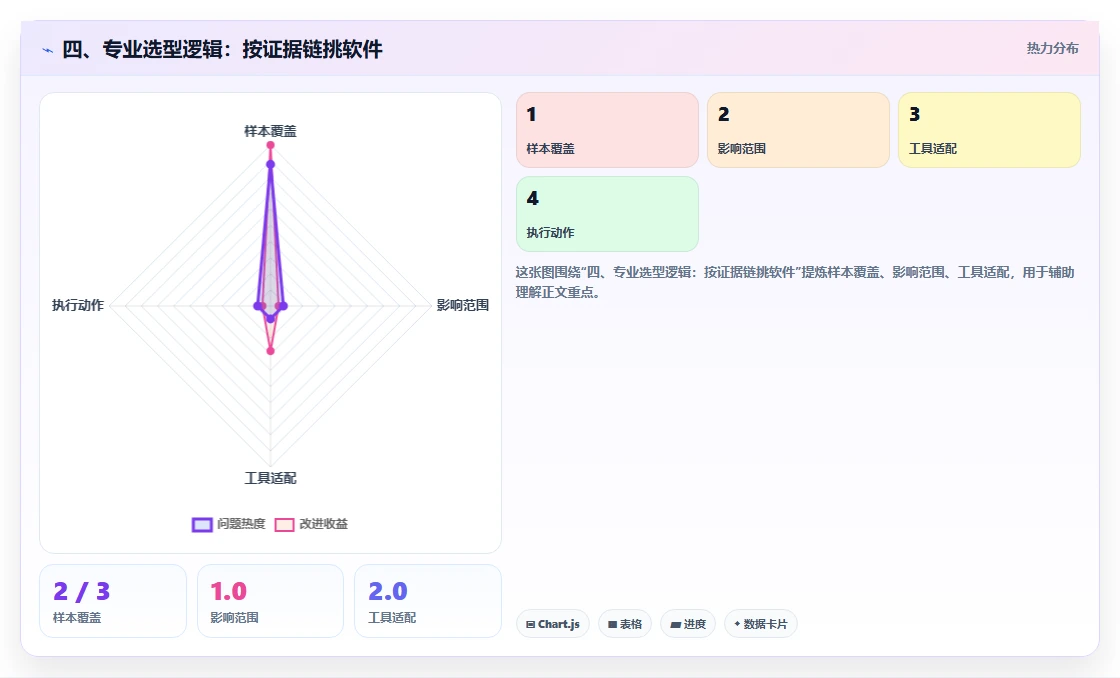The image size is (1120, 678).
Task: Click the icon in the Chart.js chip
Action: pos(530,624)
